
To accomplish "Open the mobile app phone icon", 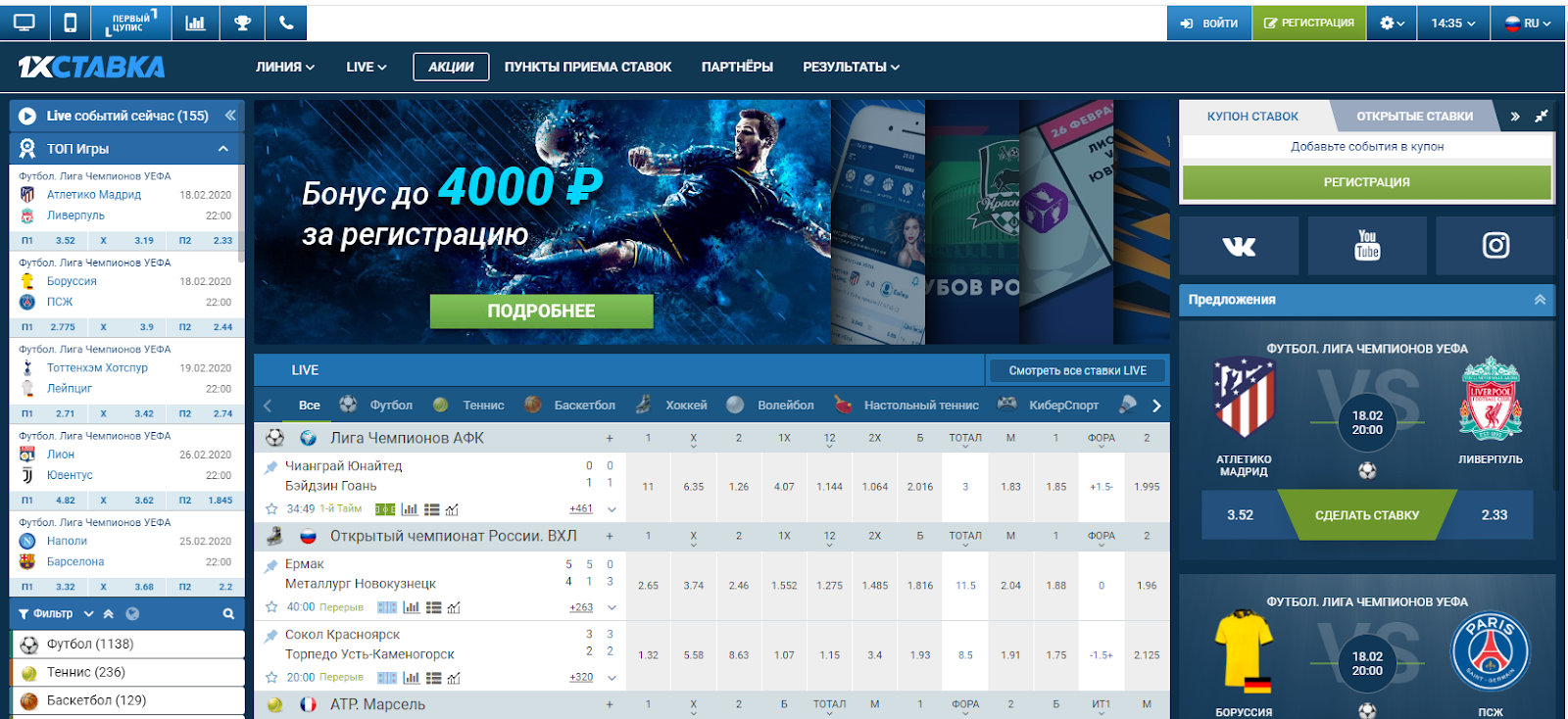I will 70,23.
